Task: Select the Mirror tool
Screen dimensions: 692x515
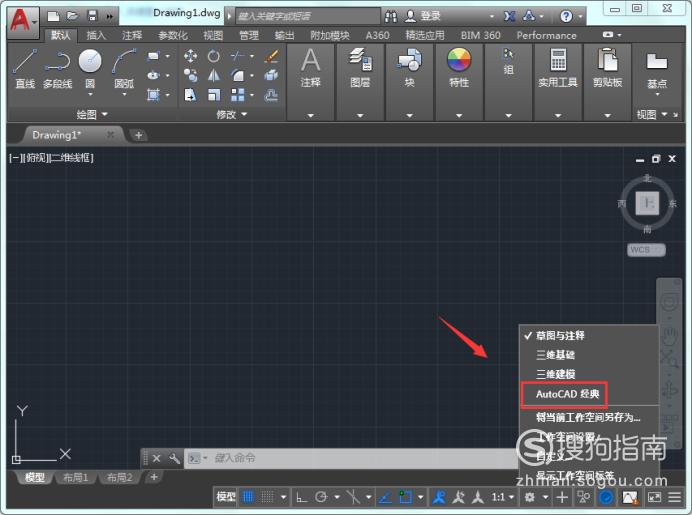Action: 214,75
